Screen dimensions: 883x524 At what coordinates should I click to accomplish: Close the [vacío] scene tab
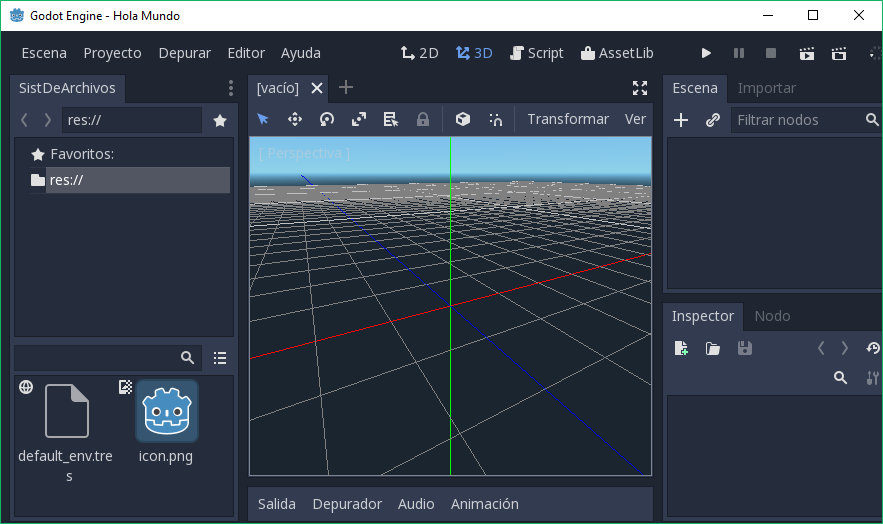317,88
